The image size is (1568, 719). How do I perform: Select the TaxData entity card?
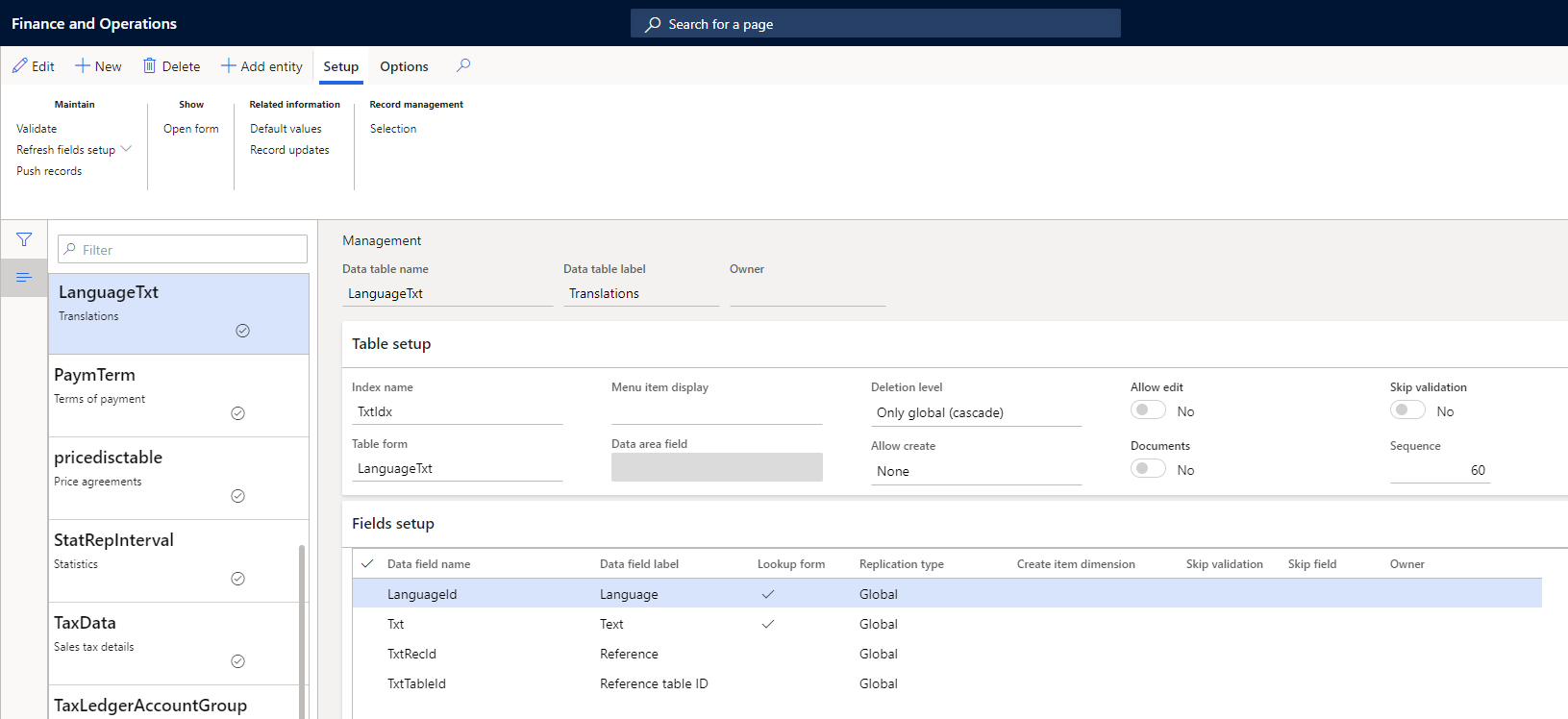click(179, 644)
